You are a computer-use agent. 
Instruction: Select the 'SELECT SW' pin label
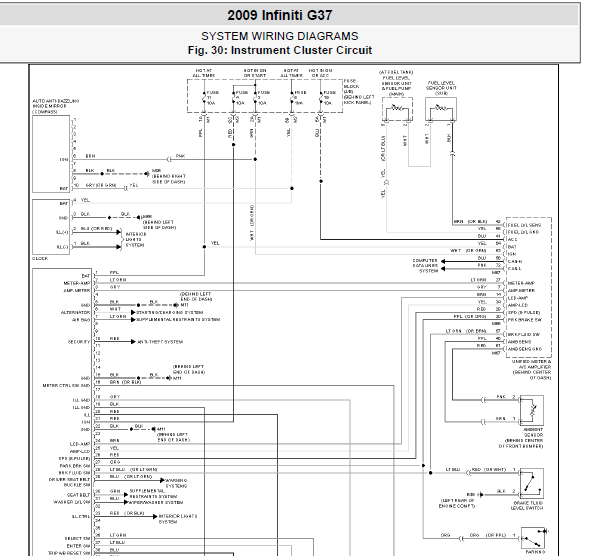point(78,539)
